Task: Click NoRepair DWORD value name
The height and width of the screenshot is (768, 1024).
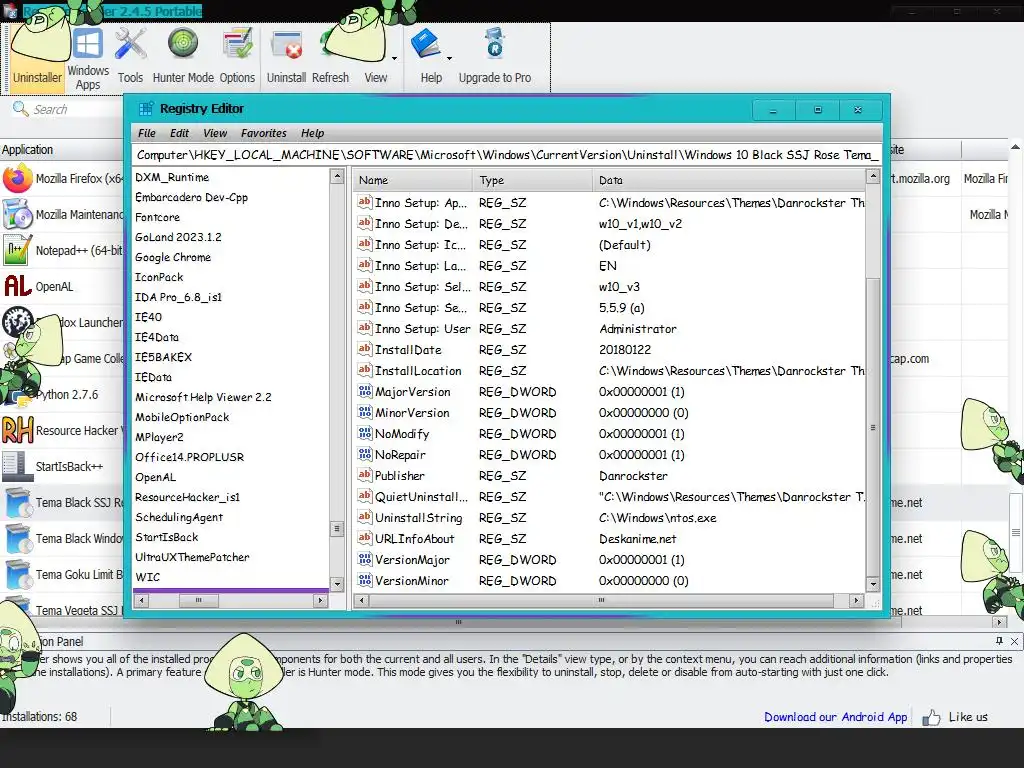Action: (400, 455)
